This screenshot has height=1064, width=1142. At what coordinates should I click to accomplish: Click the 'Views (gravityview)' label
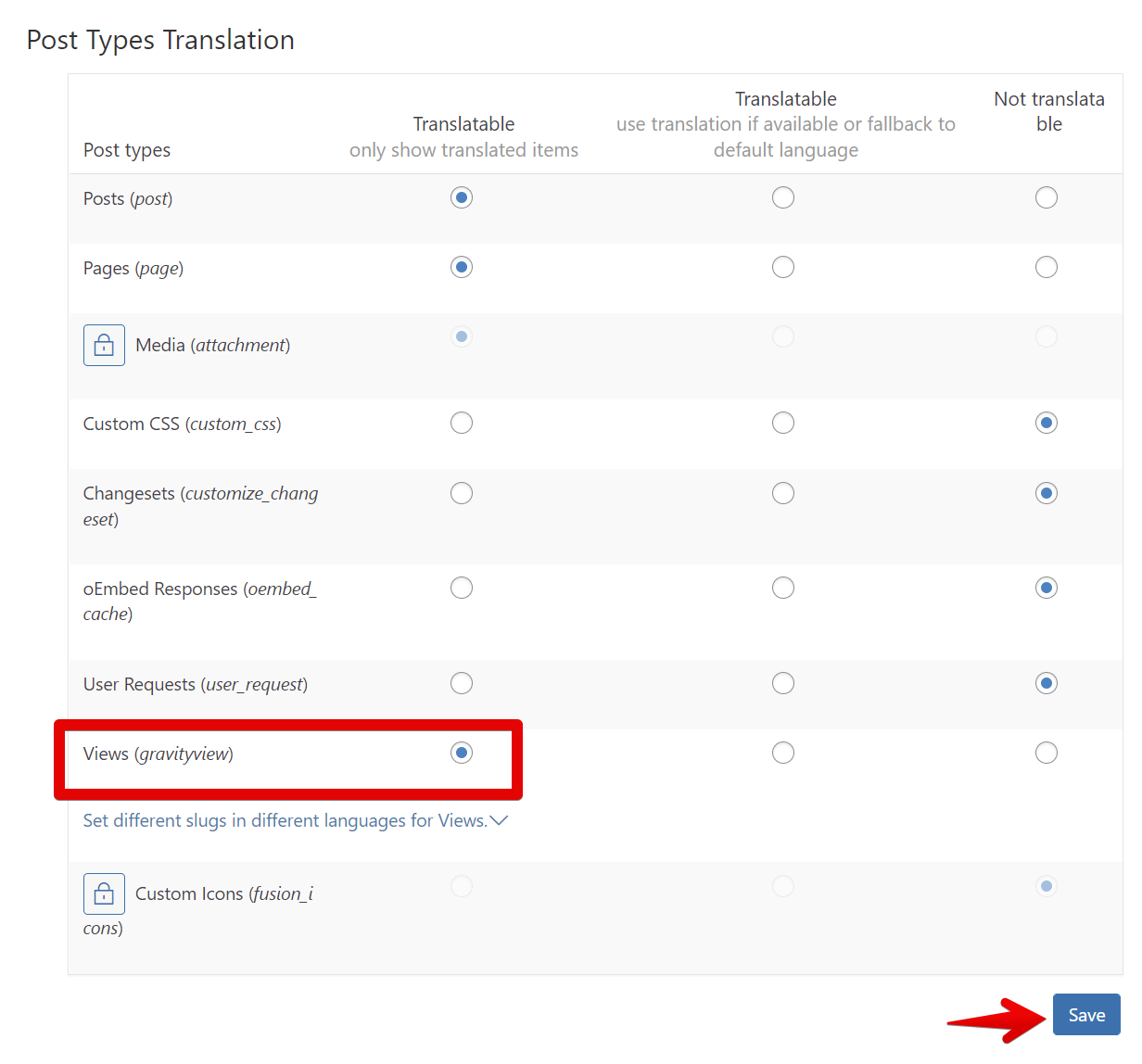tap(159, 754)
